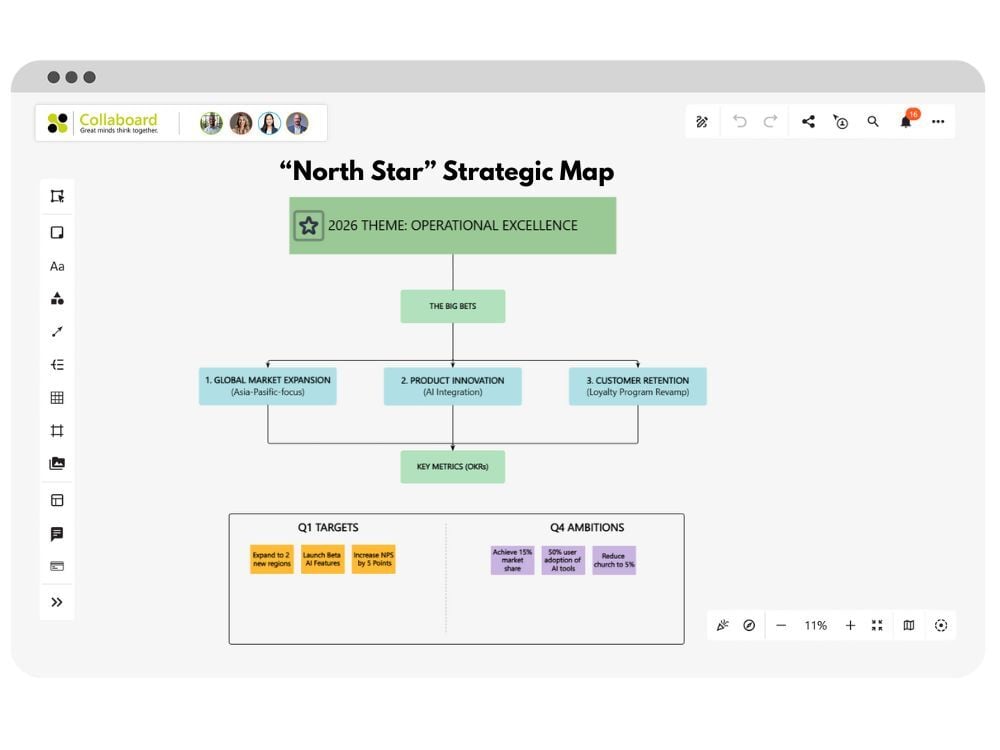Open the text tool labeled Aa
Image resolution: width=1000 pixels, height=750 pixels.
57,266
